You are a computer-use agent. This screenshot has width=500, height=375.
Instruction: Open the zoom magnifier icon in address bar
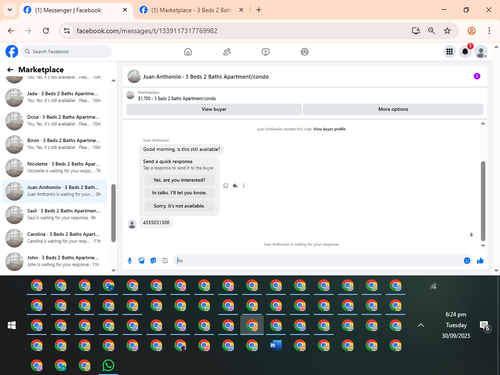pyautogui.click(x=431, y=31)
